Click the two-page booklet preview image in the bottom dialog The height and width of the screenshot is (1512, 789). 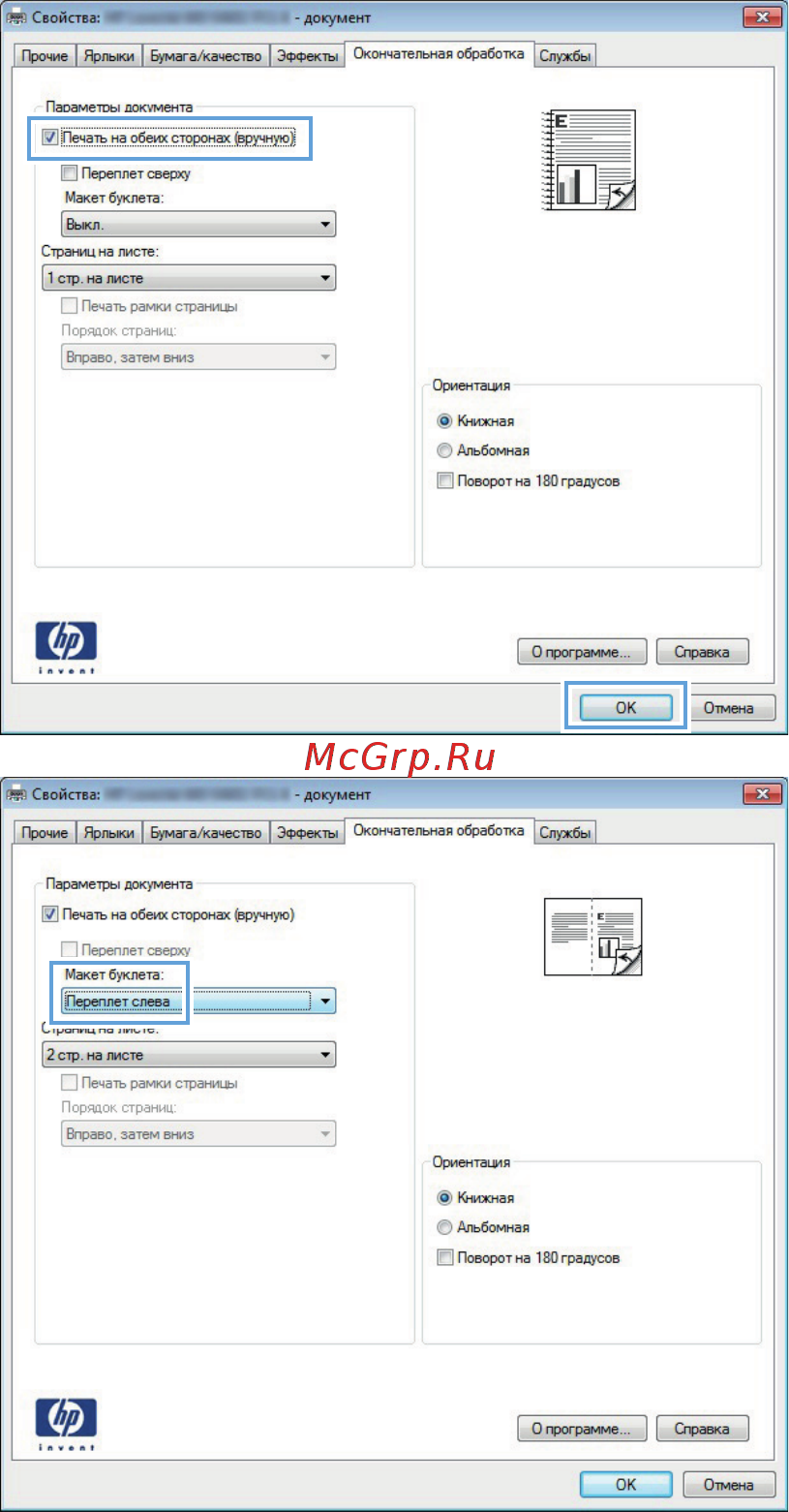pos(593,937)
